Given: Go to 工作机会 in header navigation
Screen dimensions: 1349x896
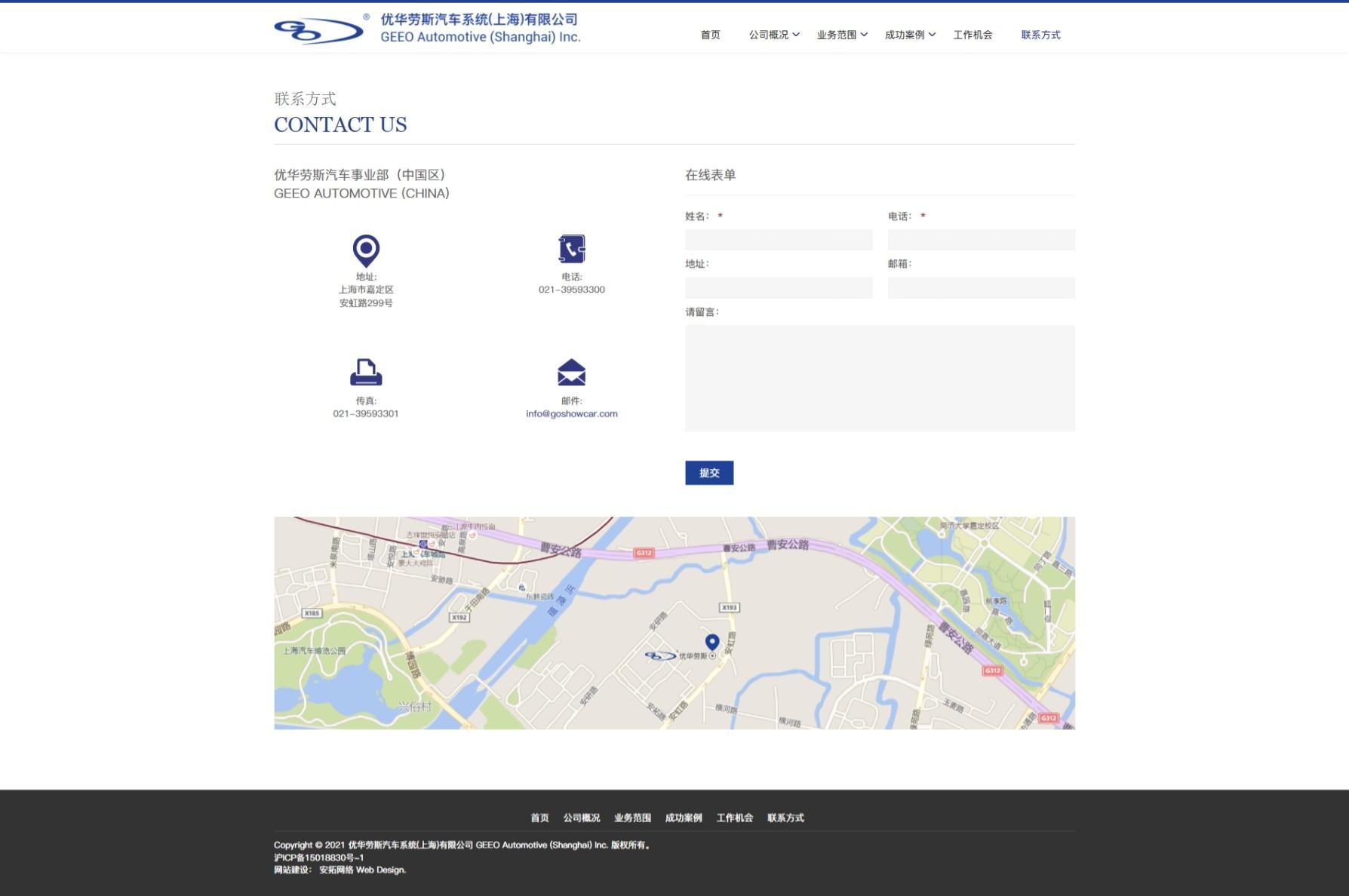Looking at the screenshot, I should (973, 35).
